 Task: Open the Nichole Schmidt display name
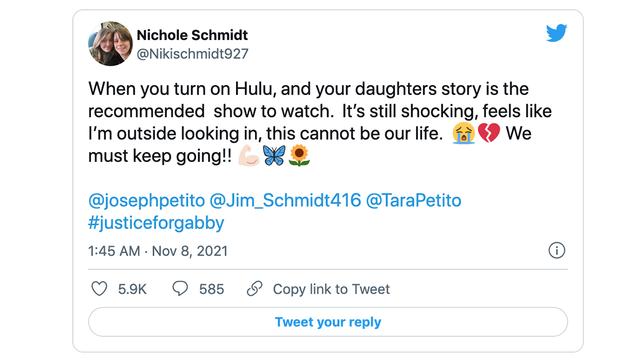tap(192, 35)
